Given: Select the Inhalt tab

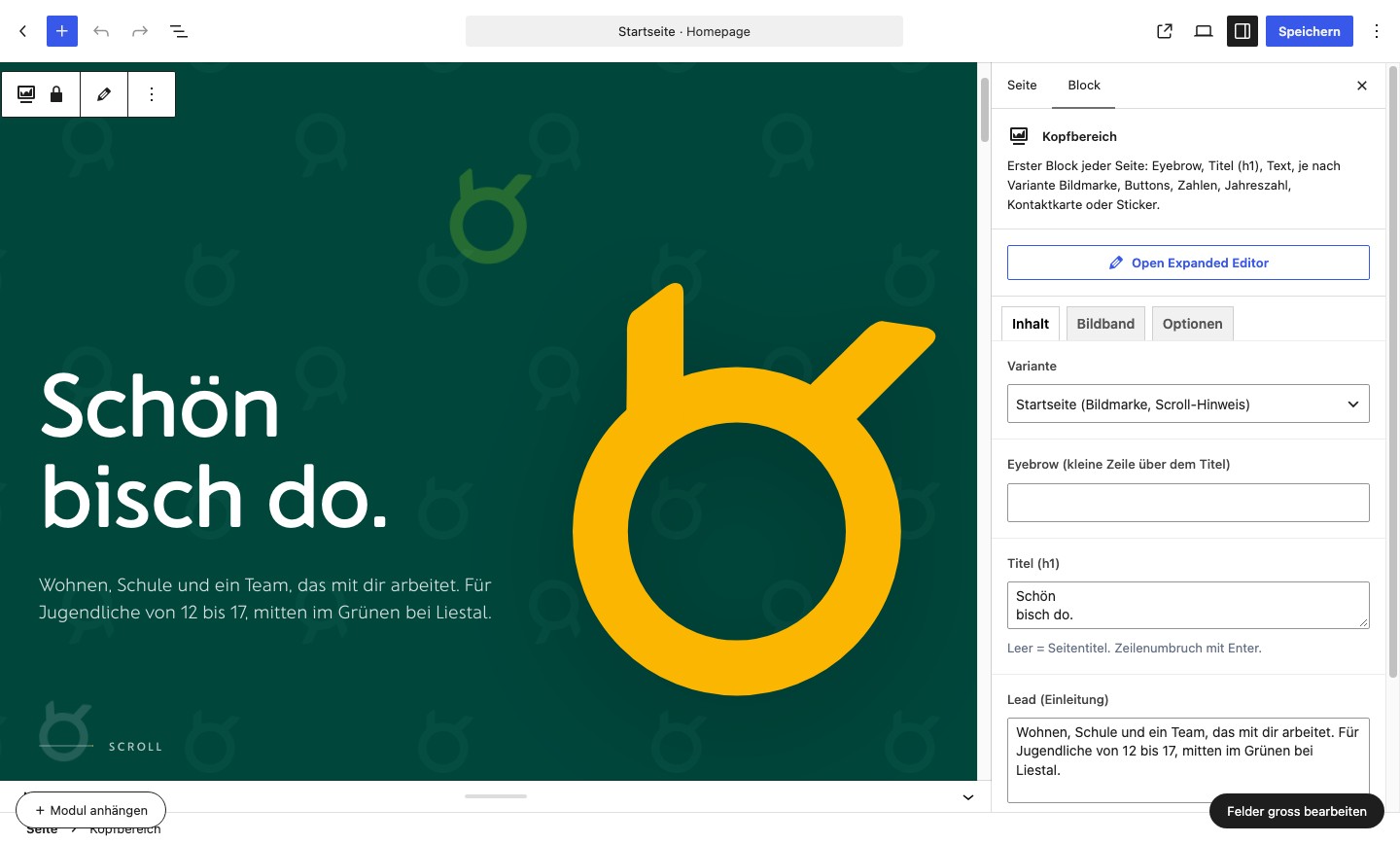Looking at the screenshot, I should (x=1031, y=324).
